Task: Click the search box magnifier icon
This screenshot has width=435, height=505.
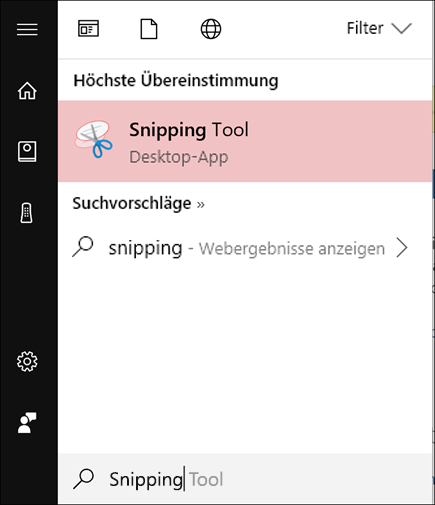Action: click(x=84, y=479)
